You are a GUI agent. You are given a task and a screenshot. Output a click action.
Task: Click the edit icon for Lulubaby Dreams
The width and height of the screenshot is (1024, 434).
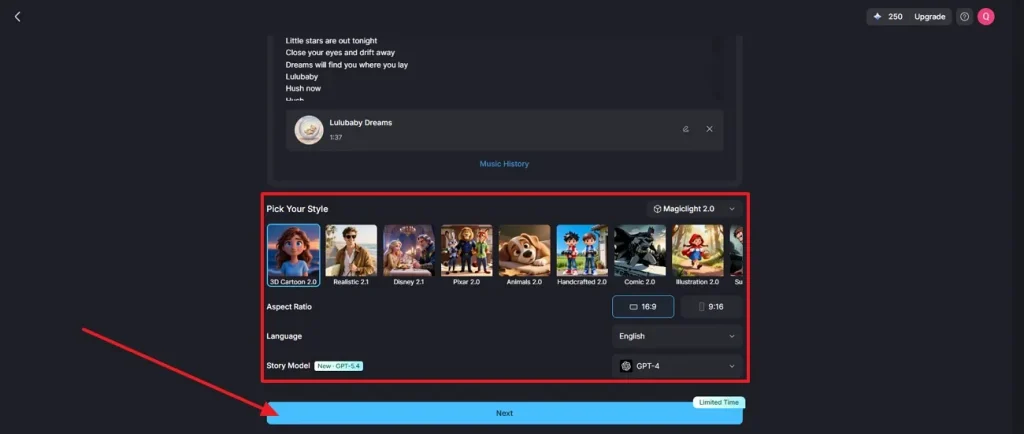[x=685, y=129]
